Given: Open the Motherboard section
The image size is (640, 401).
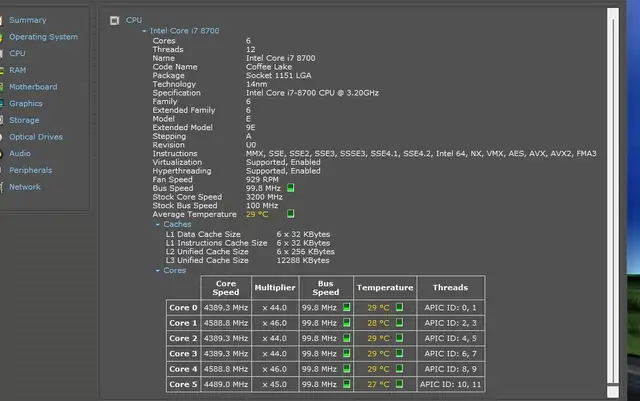Looking at the screenshot, I should click(33, 87).
